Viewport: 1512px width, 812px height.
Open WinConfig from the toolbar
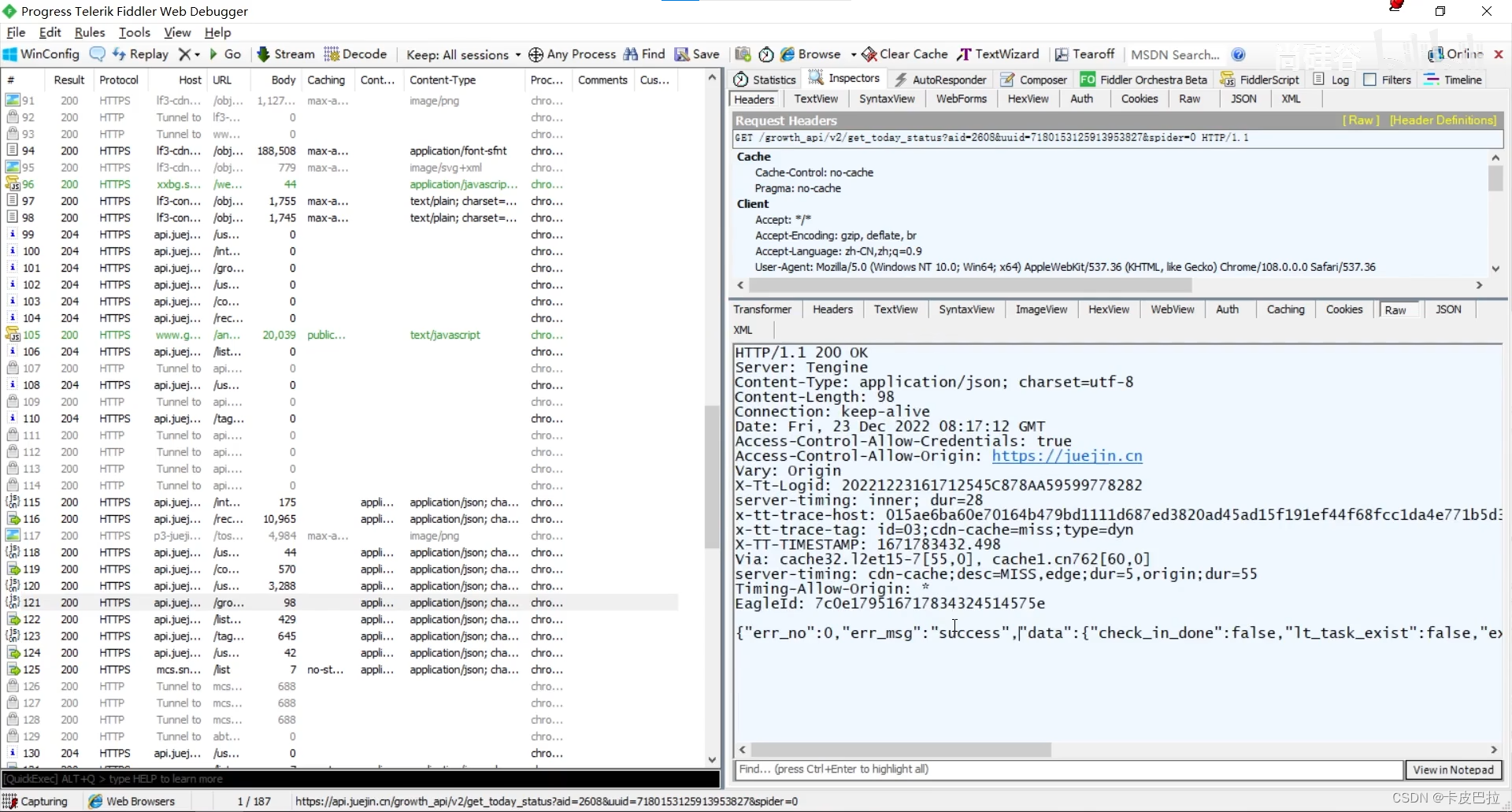(x=42, y=54)
